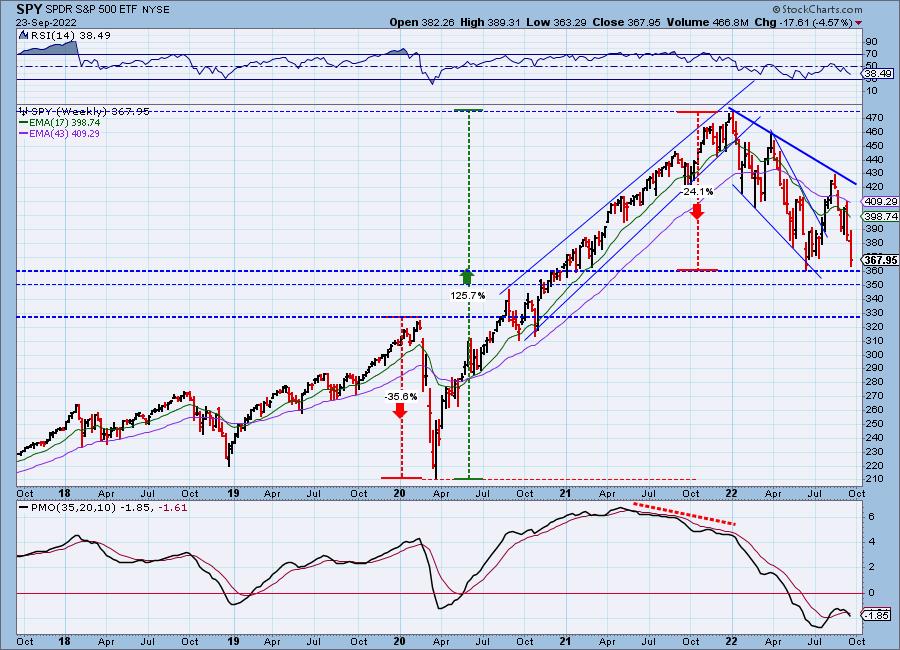Image resolution: width=900 pixels, height=650 pixels.
Task: Click the 6 level on PMO axis
Action: pyautogui.click(x=871, y=517)
